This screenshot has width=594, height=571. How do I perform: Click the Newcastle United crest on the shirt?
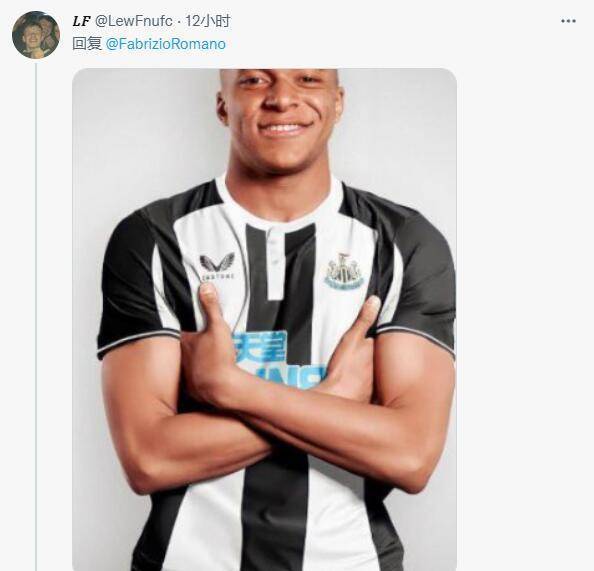click(343, 272)
